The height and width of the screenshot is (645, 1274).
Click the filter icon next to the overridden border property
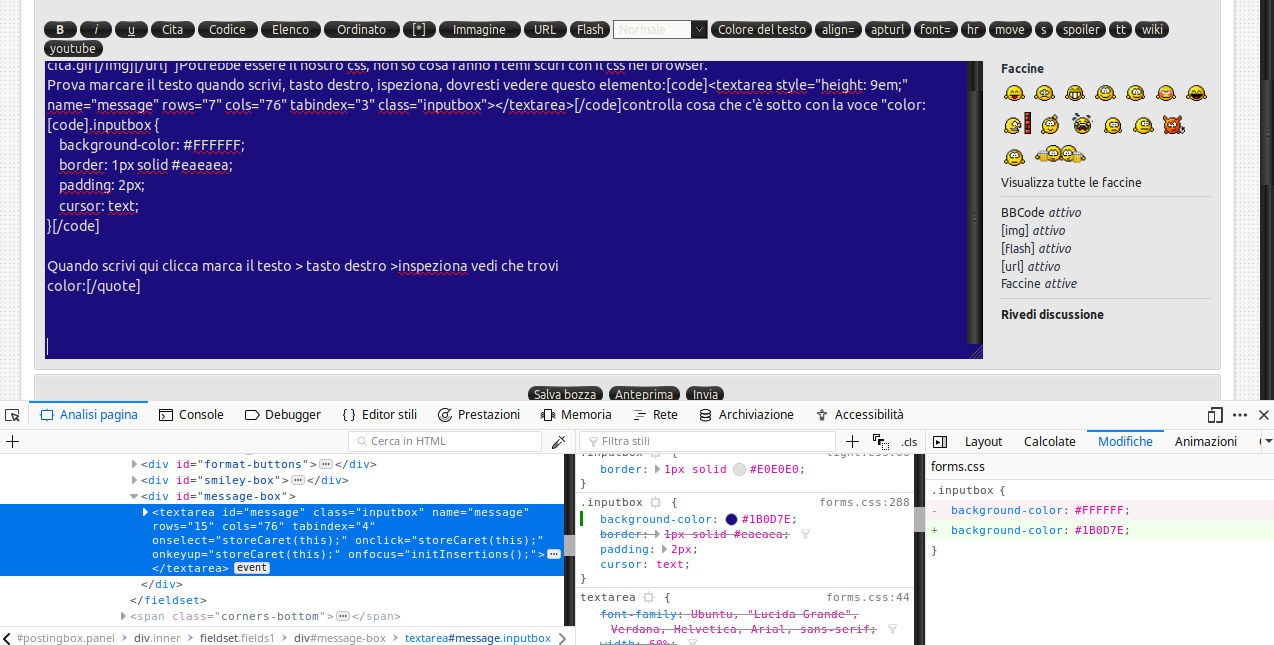805,534
